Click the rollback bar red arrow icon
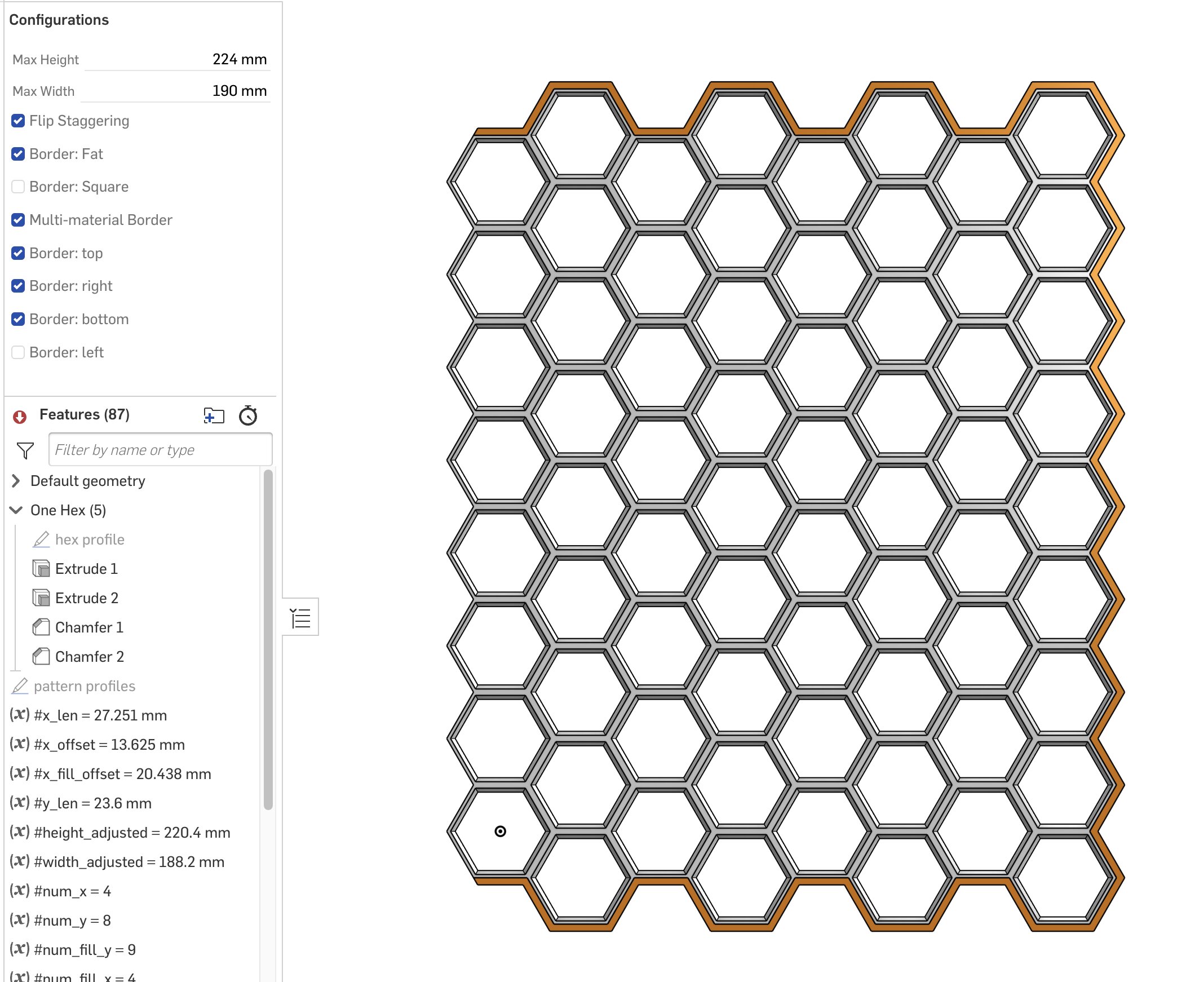 [19, 417]
